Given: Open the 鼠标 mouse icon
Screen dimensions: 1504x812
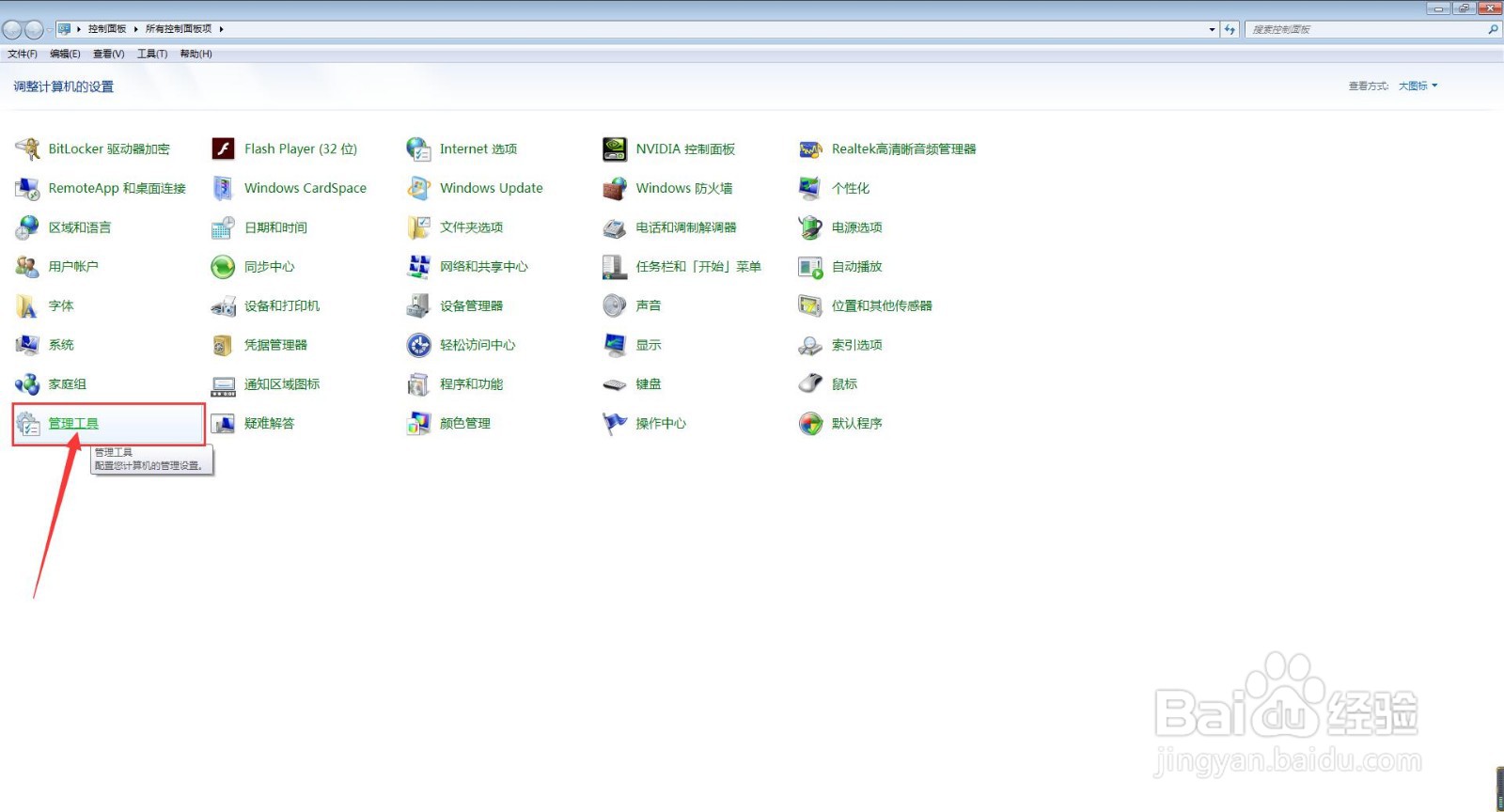Looking at the screenshot, I should 810,384.
